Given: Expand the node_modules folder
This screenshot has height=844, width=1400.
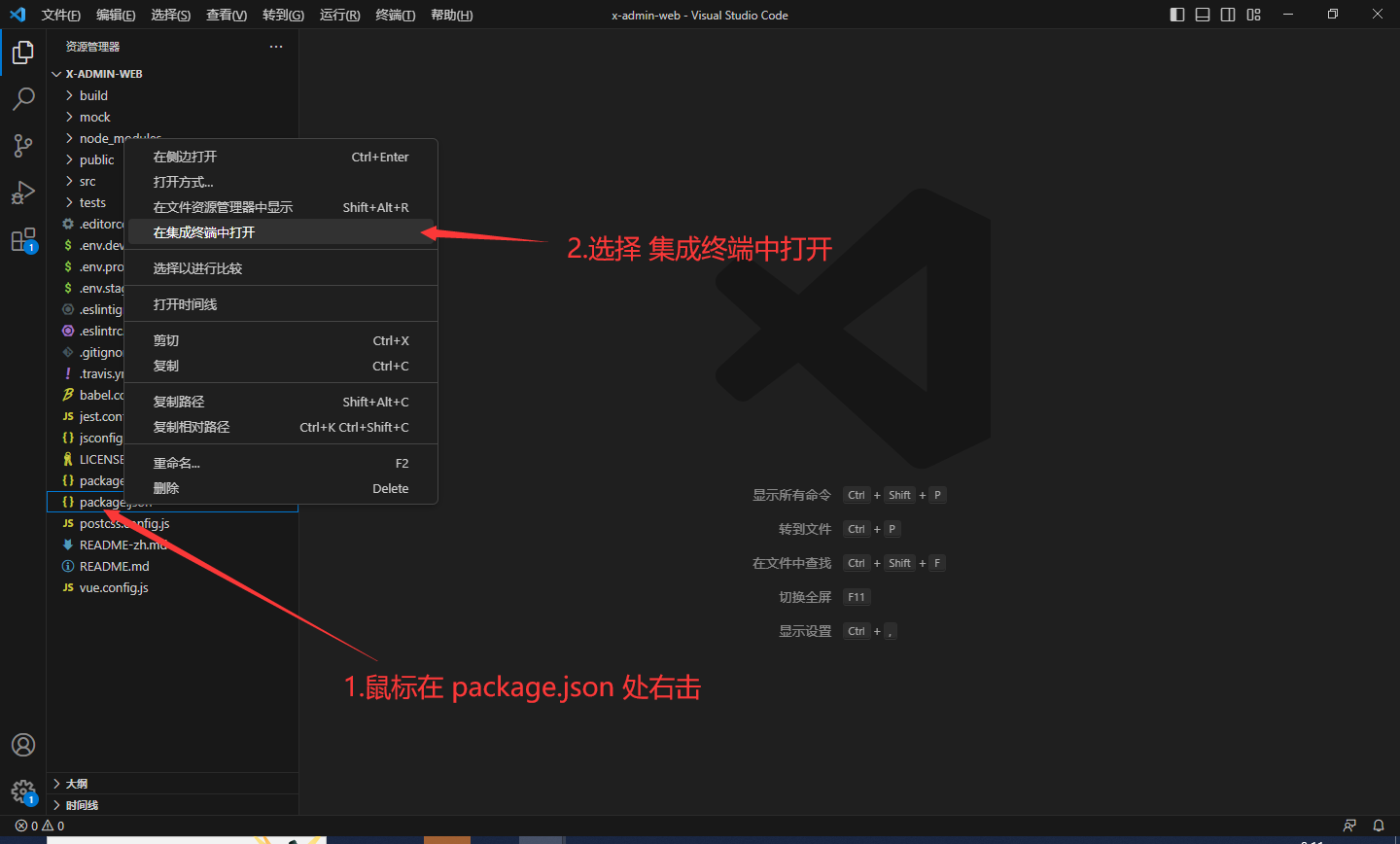Looking at the screenshot, I should [x=172, y=138].
